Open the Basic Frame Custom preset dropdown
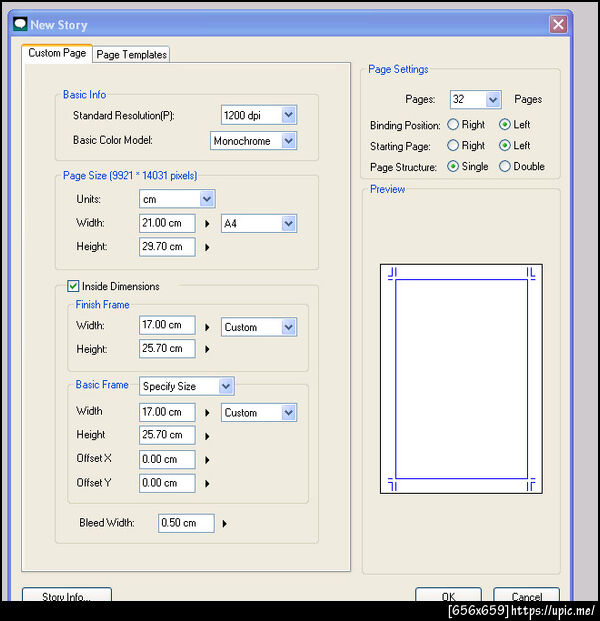This screenshot has height=621, width=600. 259,413
